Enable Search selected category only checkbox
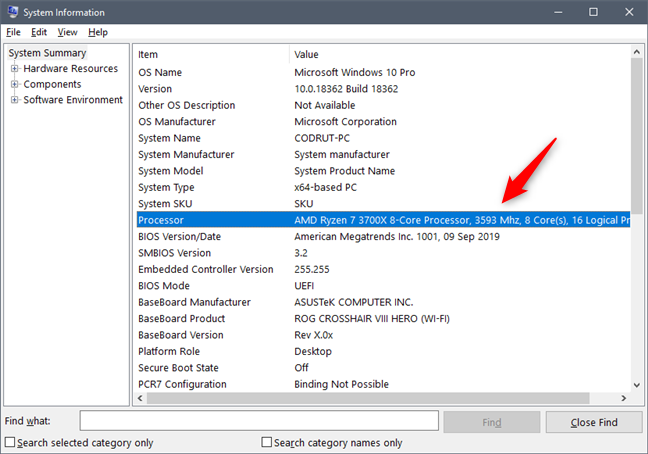Viewport: 648px width, 454px height. pos(10,442)
